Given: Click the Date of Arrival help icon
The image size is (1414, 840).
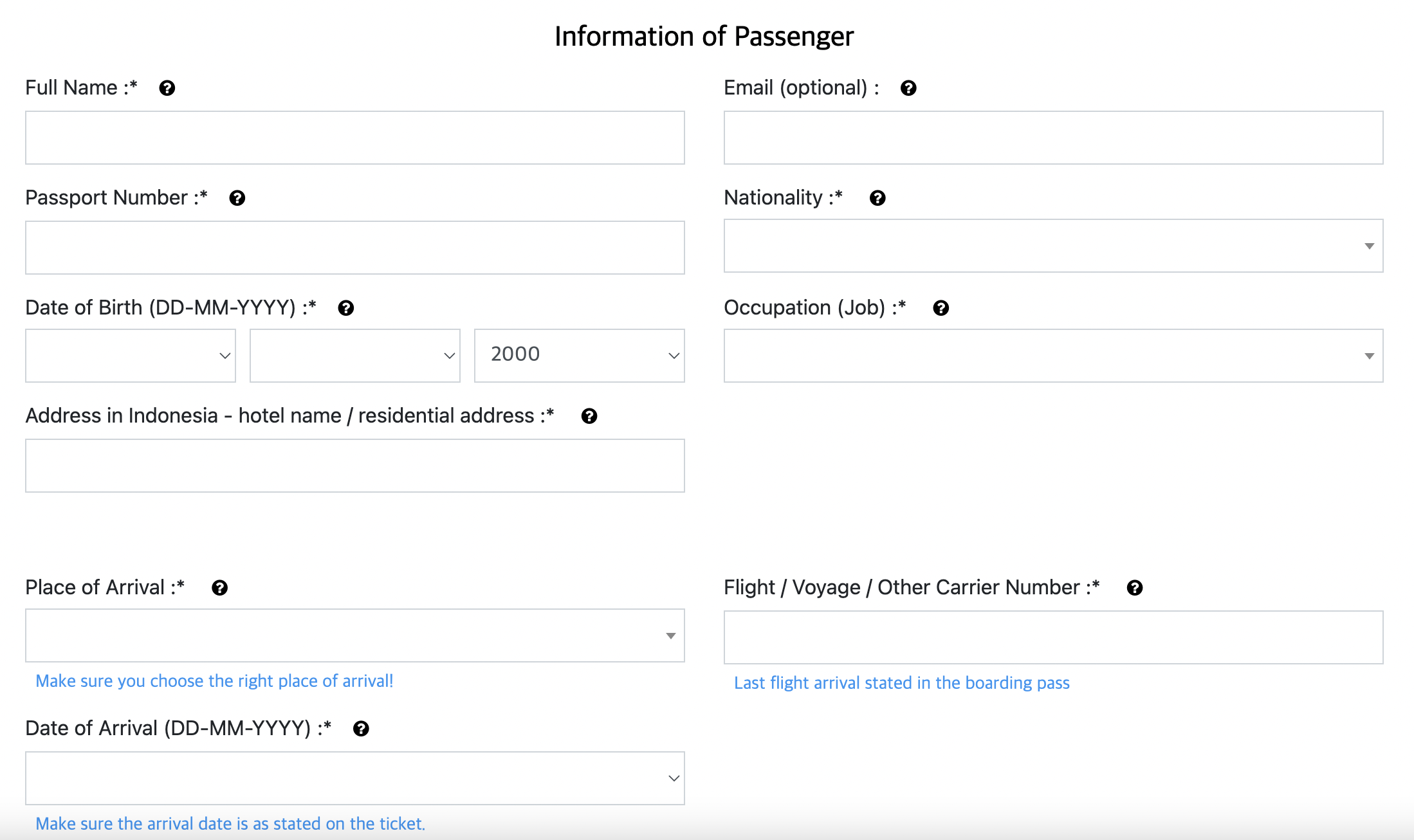Looking at the screenshot, I should coord(362,729).
